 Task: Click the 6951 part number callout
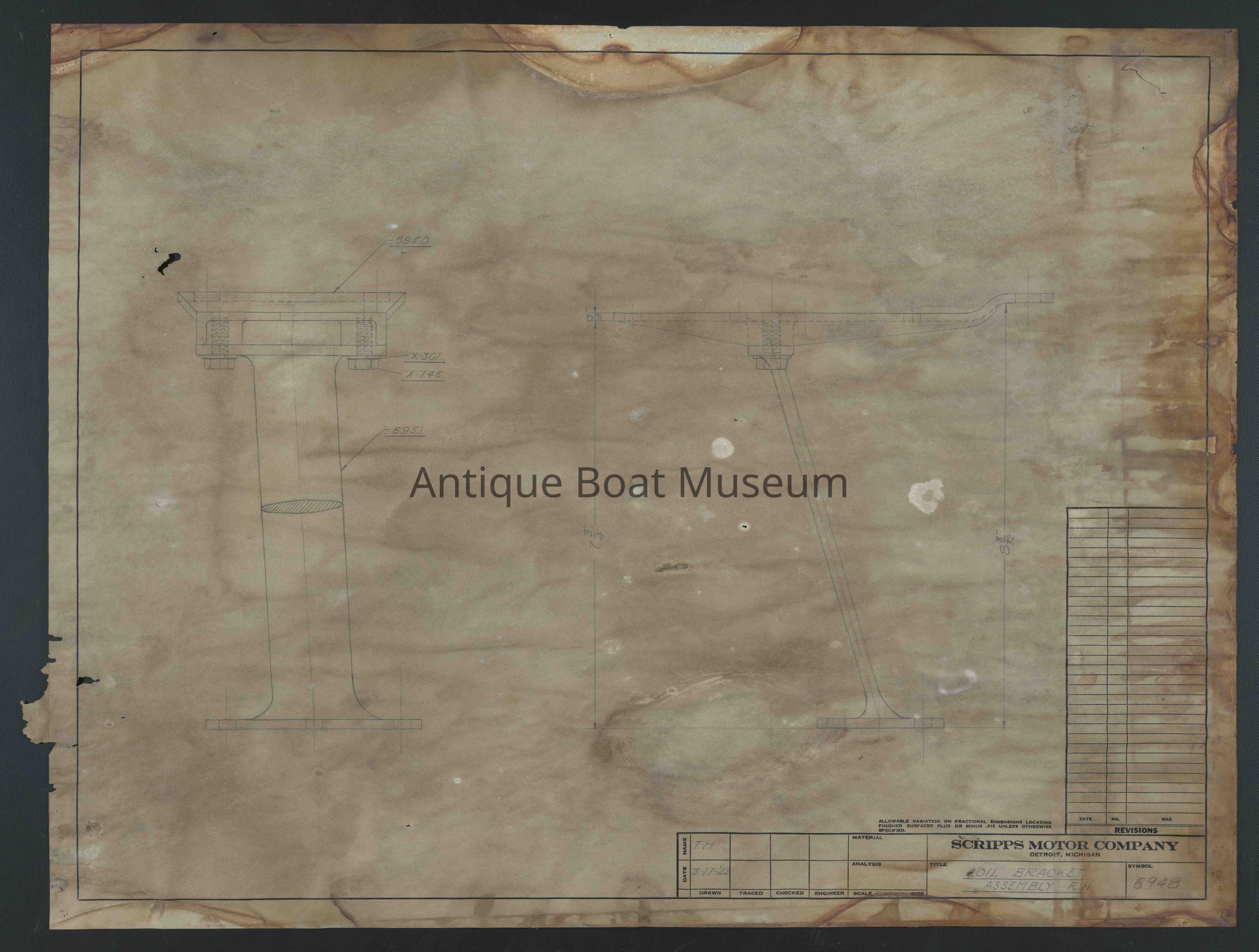409,431
